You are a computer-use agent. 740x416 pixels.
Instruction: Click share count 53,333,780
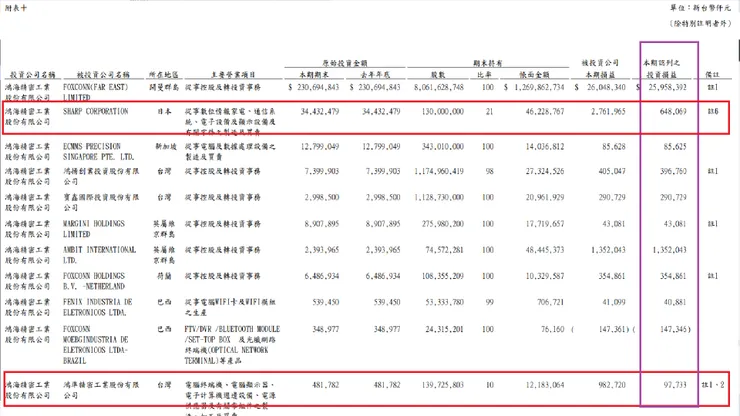(x=445, y=302)
